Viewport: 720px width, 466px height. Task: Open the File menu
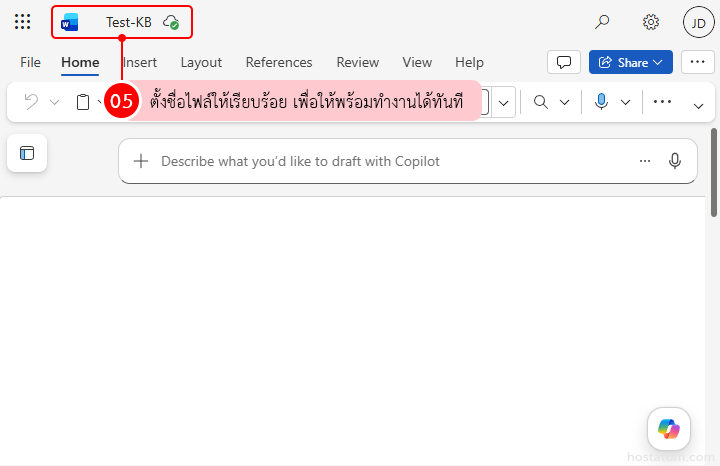coord(30,62)
